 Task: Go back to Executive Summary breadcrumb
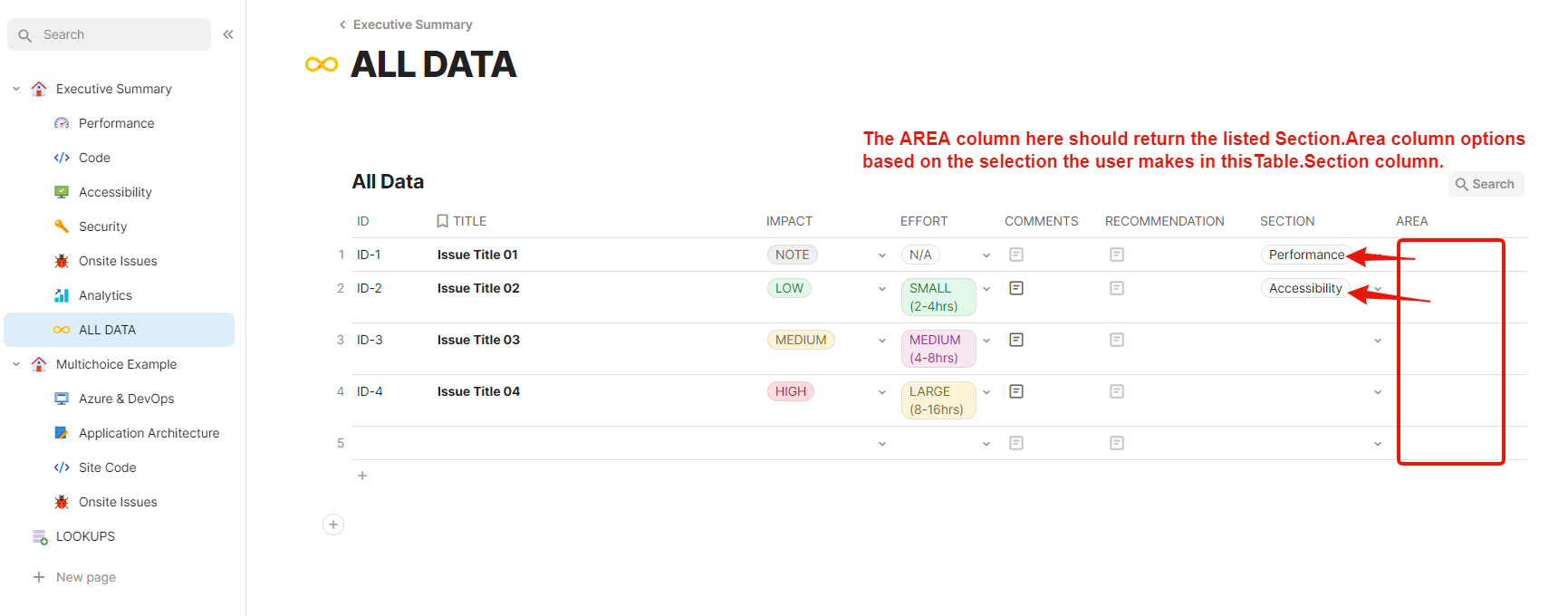pyautogui.click(x=412, y=24)
